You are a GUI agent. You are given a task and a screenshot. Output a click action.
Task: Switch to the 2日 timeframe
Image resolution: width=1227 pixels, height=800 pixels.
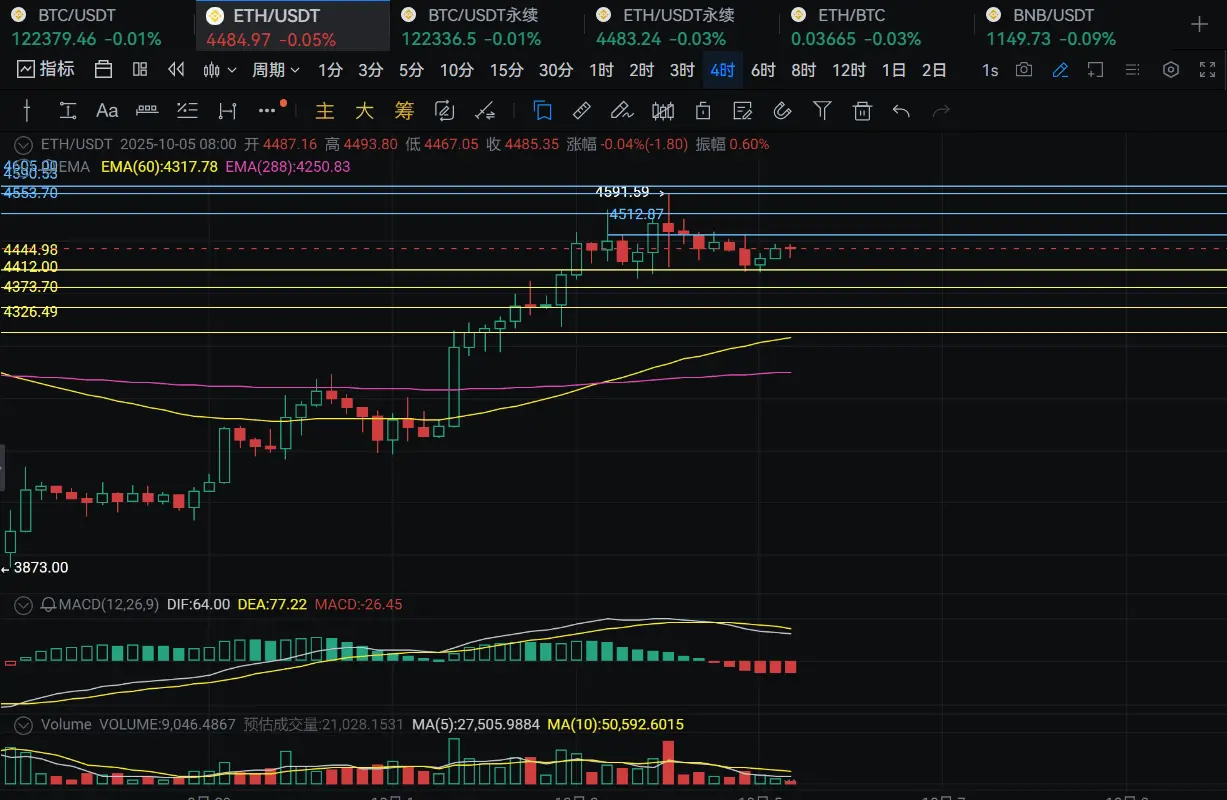[x=934, y=70]
